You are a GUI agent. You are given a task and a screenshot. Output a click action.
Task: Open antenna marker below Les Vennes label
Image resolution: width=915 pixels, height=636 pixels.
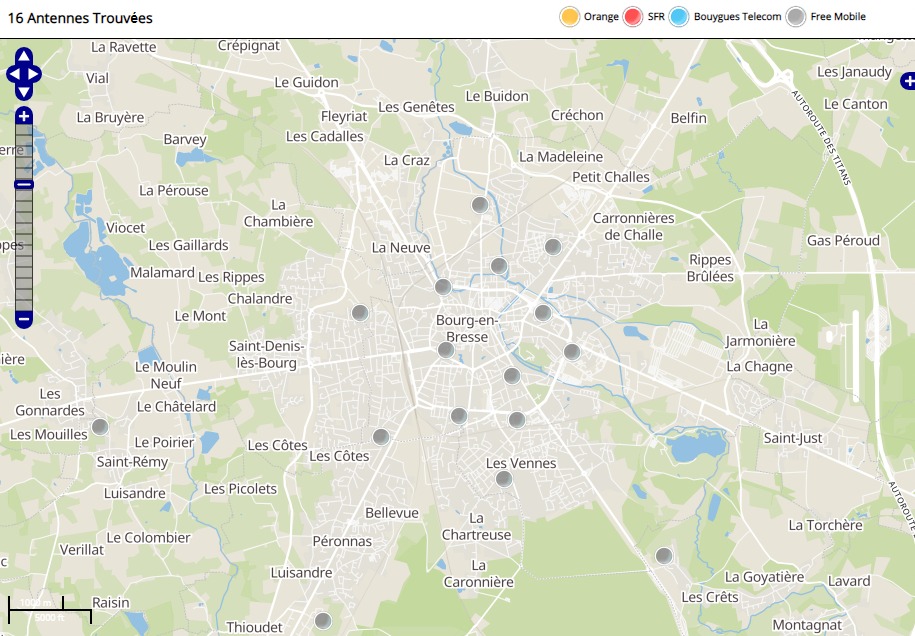pos(504,479)
